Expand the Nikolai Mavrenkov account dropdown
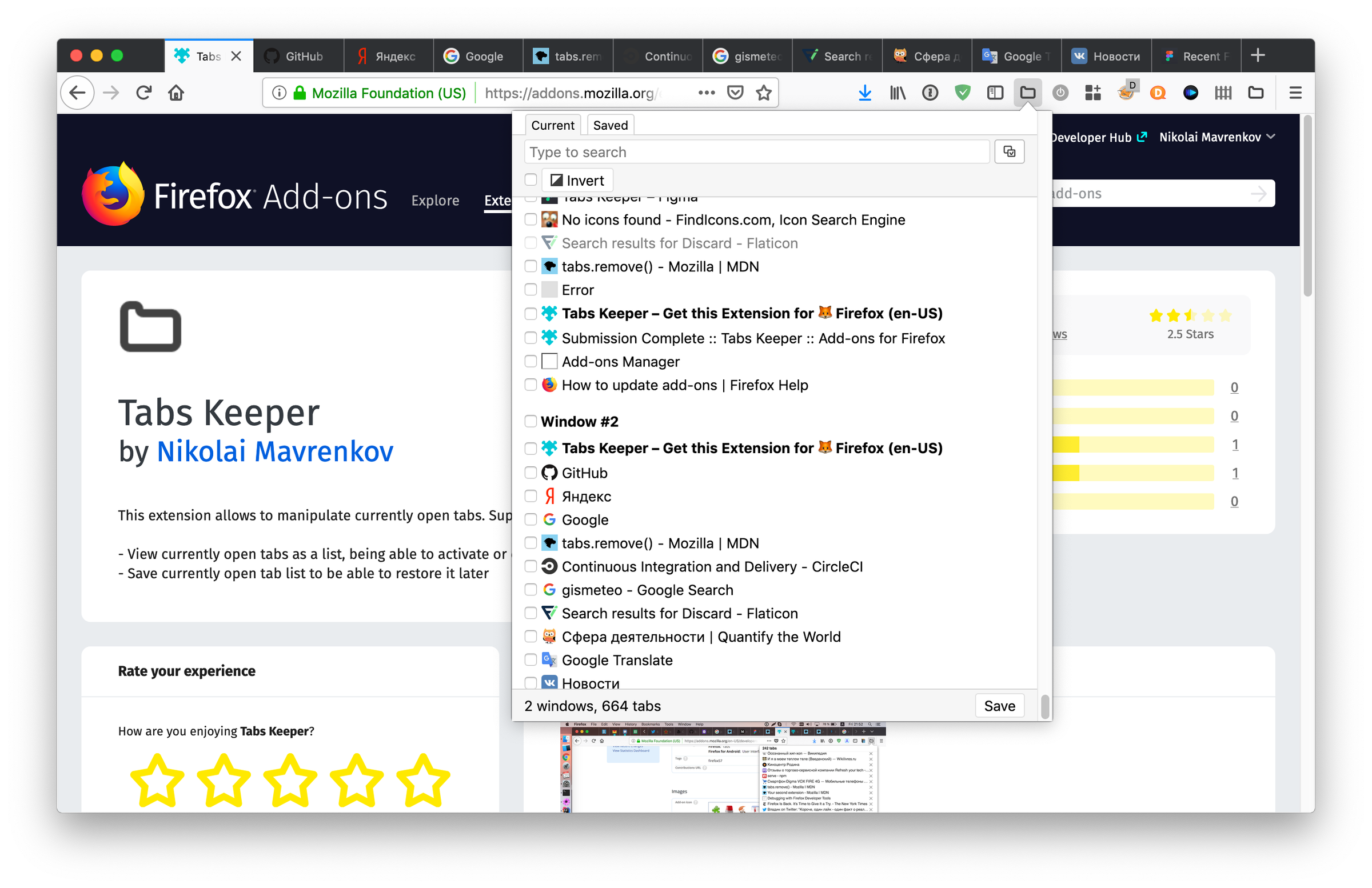1372x888 pixels. click(1217, 137)
